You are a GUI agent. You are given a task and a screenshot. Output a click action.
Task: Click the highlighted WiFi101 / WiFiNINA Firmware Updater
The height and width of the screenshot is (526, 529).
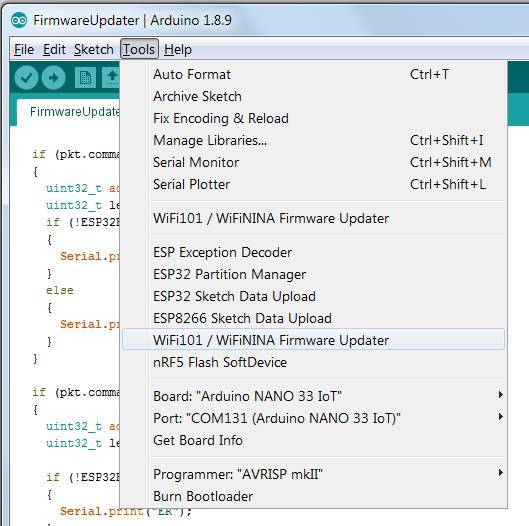point(314,340)
